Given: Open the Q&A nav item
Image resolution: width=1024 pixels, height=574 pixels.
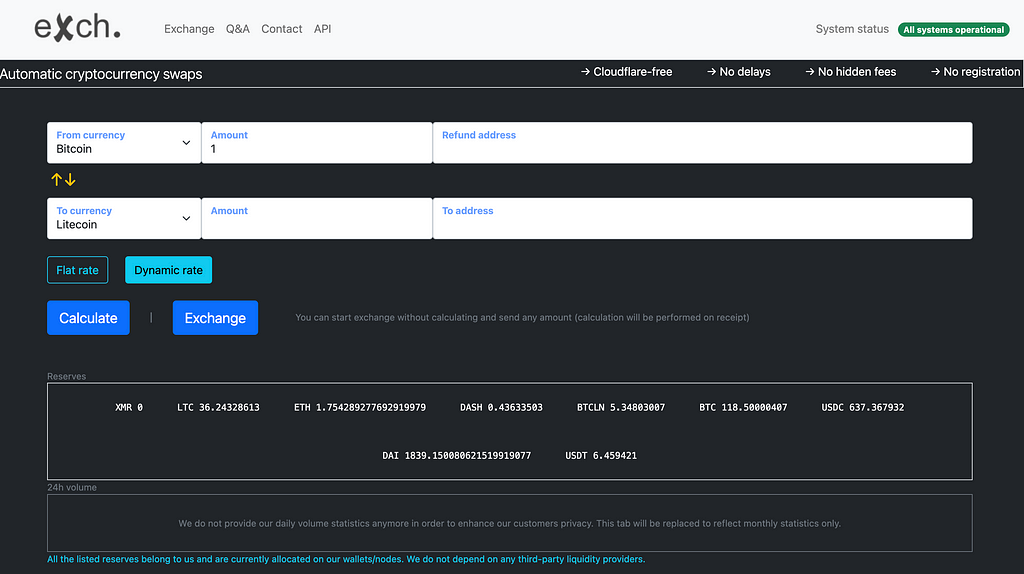Looking at the screenshot, I should tap(238, 29).
